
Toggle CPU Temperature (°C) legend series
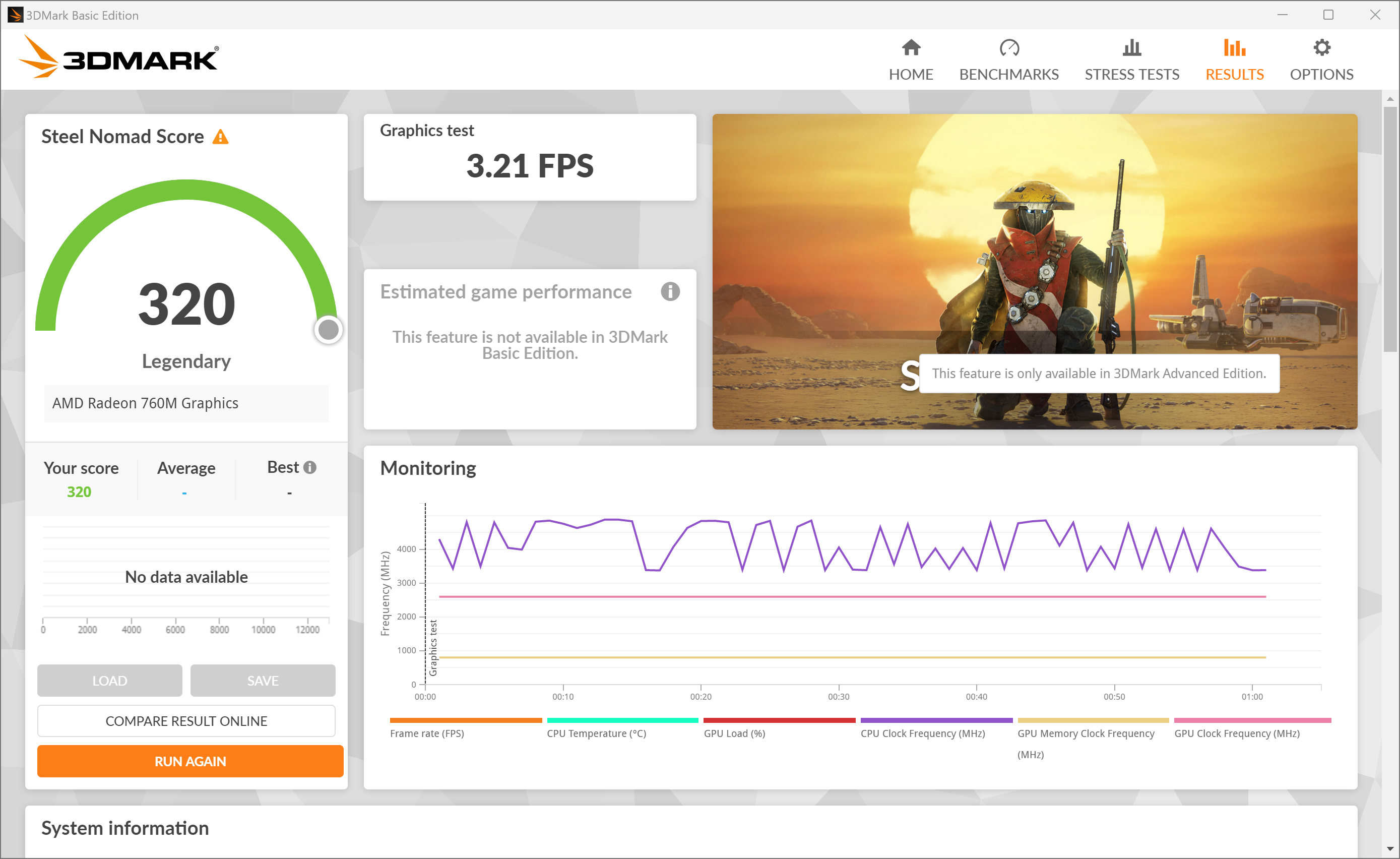click(x=622, y=728)
